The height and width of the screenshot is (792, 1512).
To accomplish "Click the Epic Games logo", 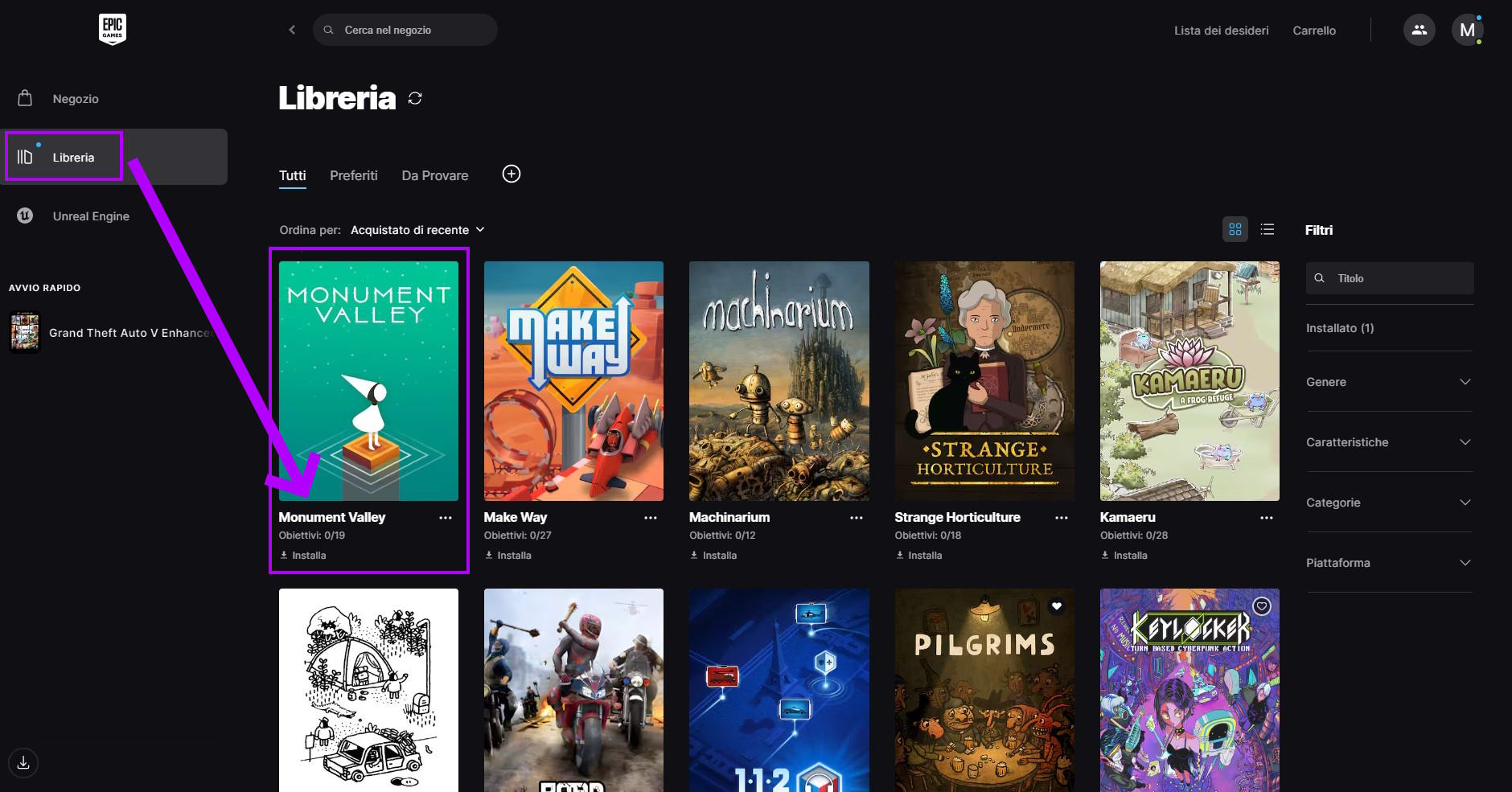I will pos(113,29).
